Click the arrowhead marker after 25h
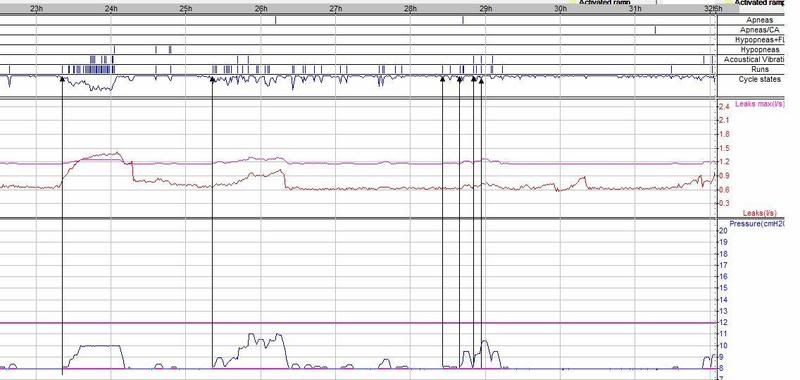Screen dimensions: 800x380 click(x=212, y=78)
